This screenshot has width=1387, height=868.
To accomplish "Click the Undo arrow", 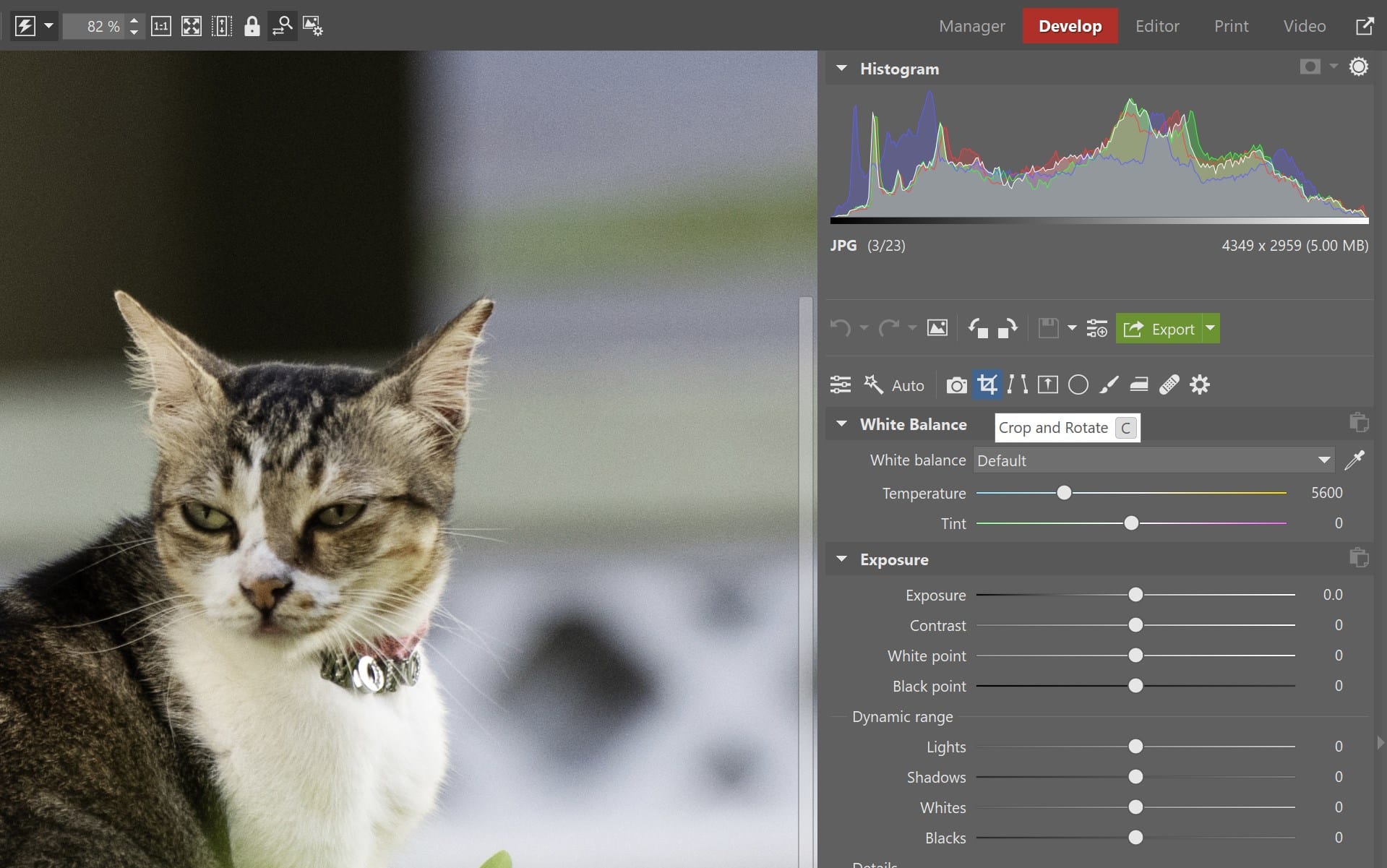I will (x=841, y=328).
